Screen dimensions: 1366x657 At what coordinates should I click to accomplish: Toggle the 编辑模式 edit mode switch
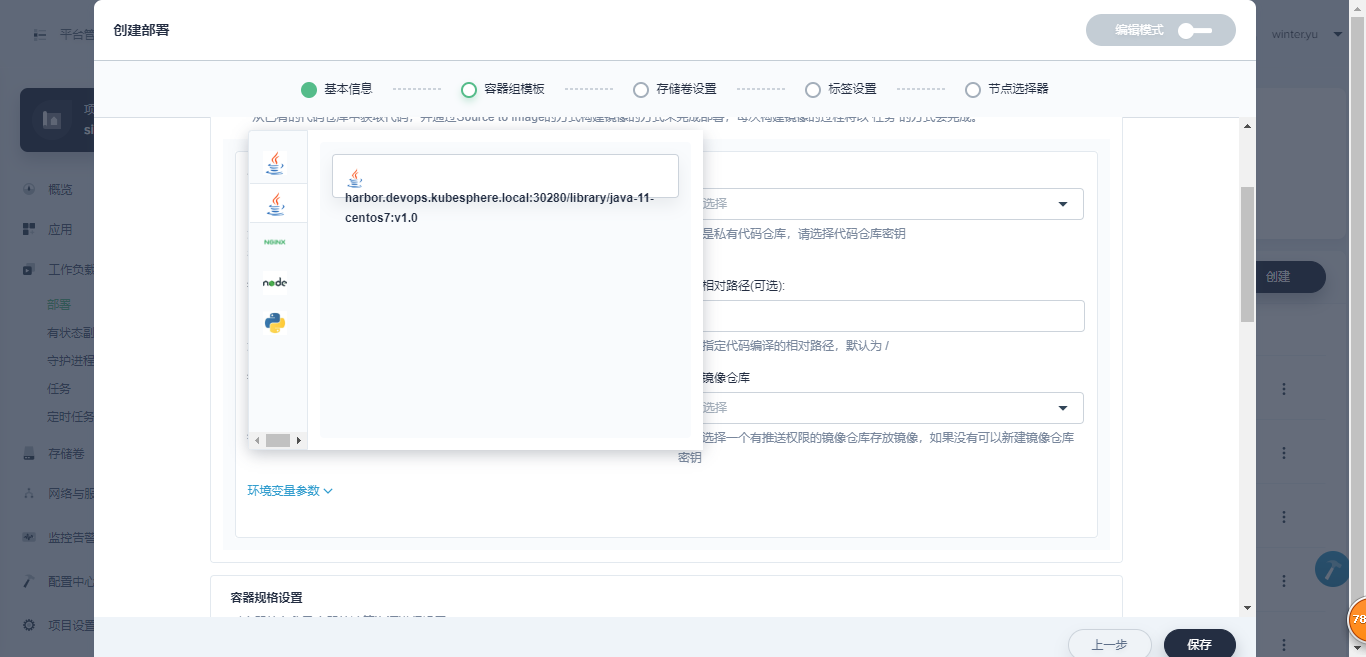[x=1195, y=30]
